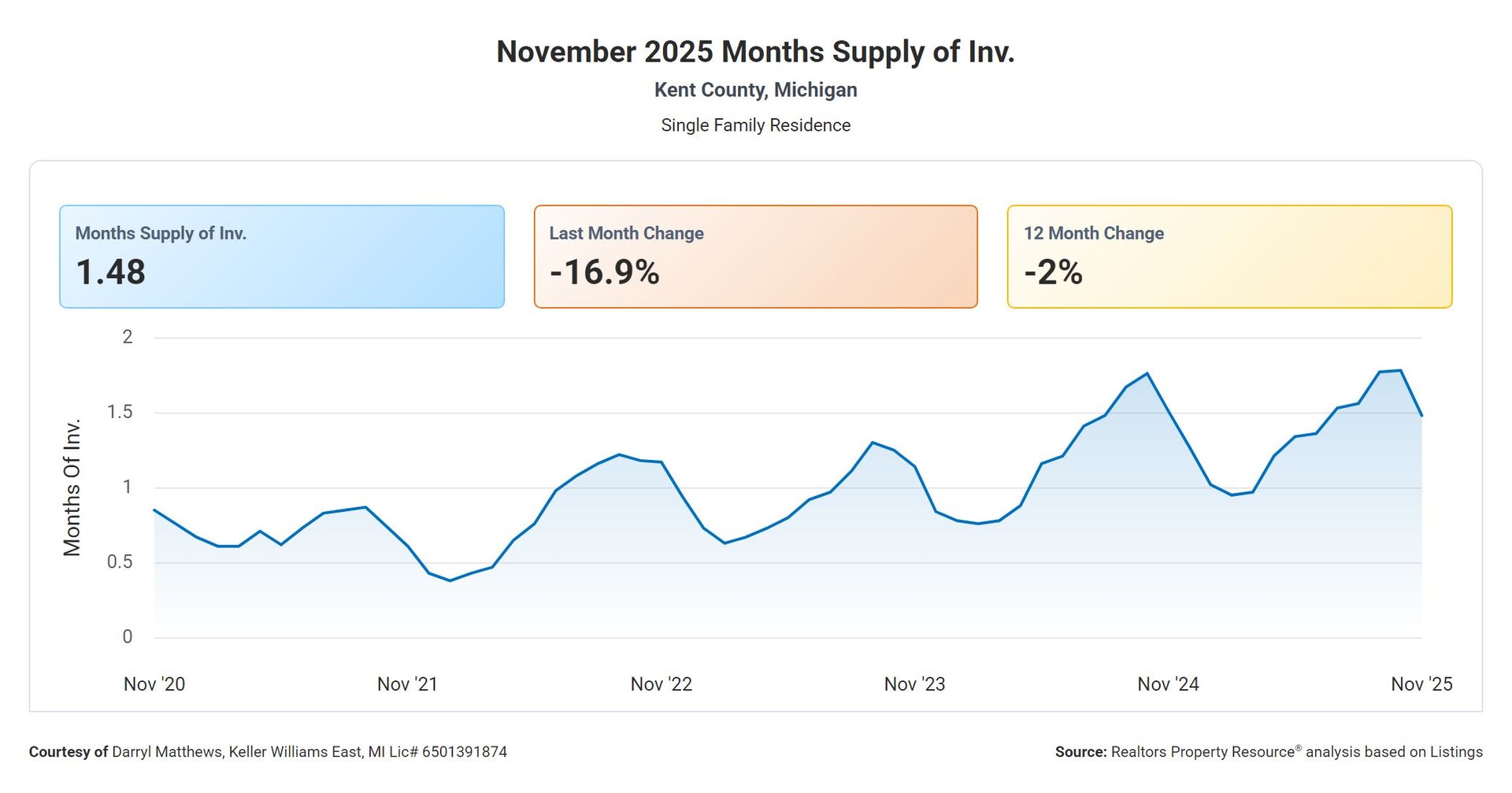Click the Months Of Inv. y-axis title
1512x793 pixels.
pos(72,488)
